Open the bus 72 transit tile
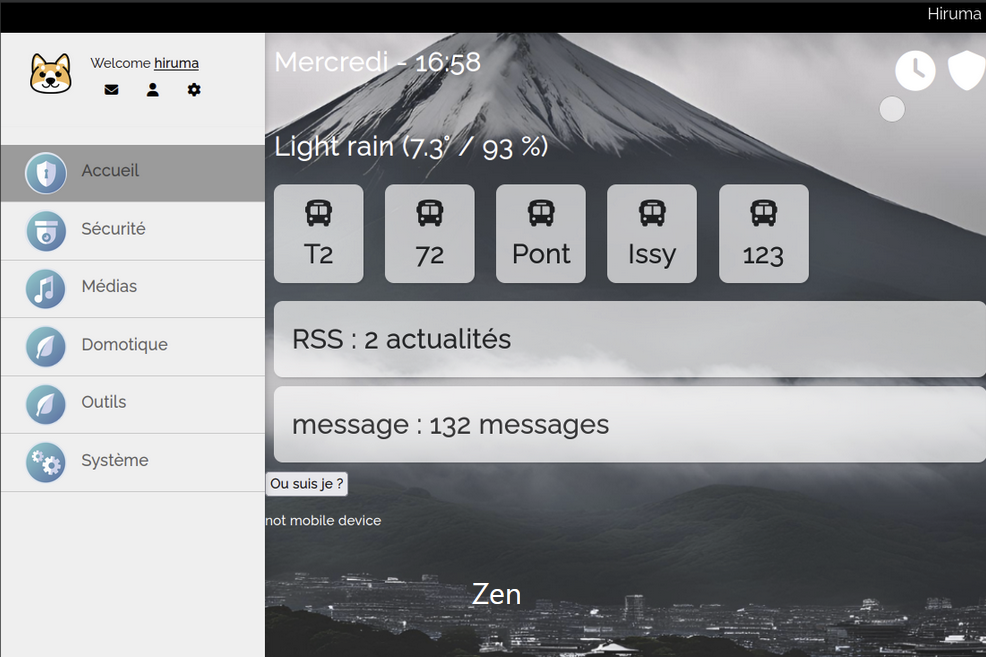Screen dimensions: 986x657 coord(430,234)
